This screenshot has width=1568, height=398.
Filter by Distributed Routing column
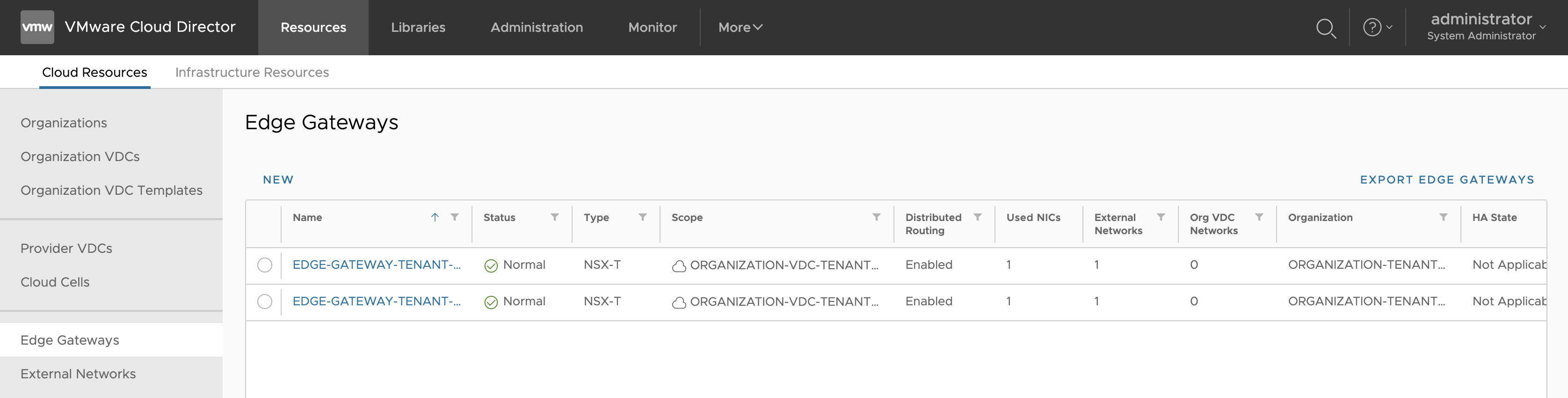click(977, 218)
